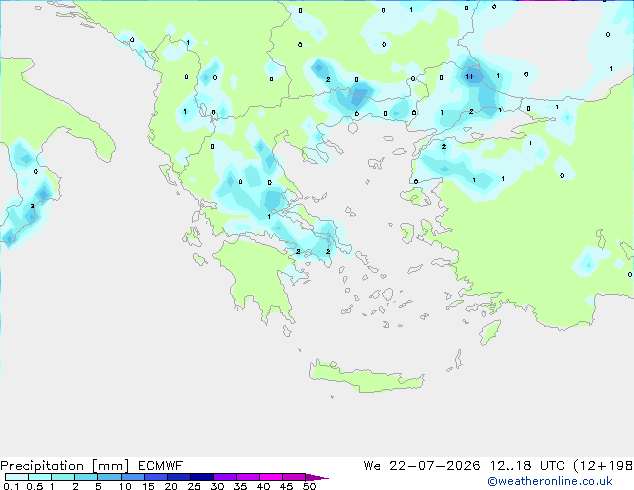The height and width of the screenshot is (490, 634).
Task: Click the 40–45 mm magenta legend swatch
Action: [x=271, y=477]
